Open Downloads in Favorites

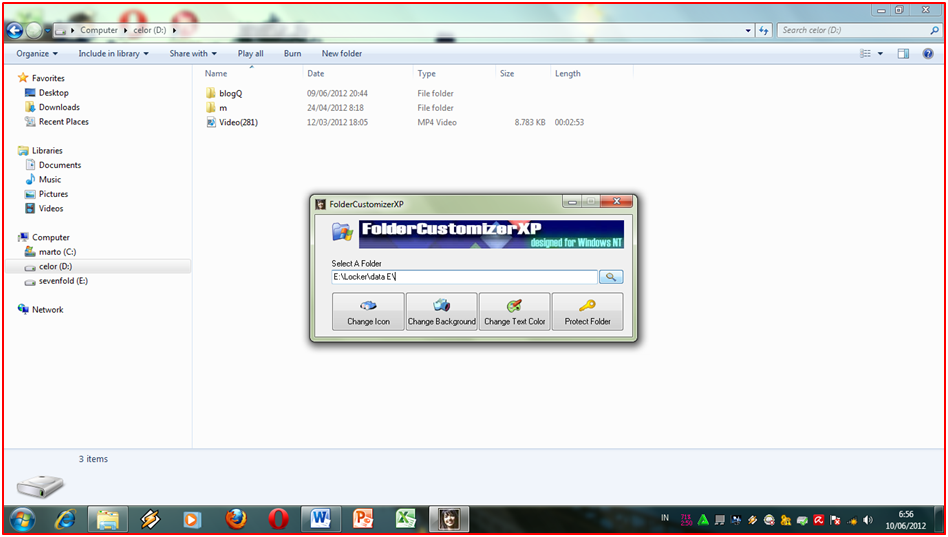tap(52, 107)
